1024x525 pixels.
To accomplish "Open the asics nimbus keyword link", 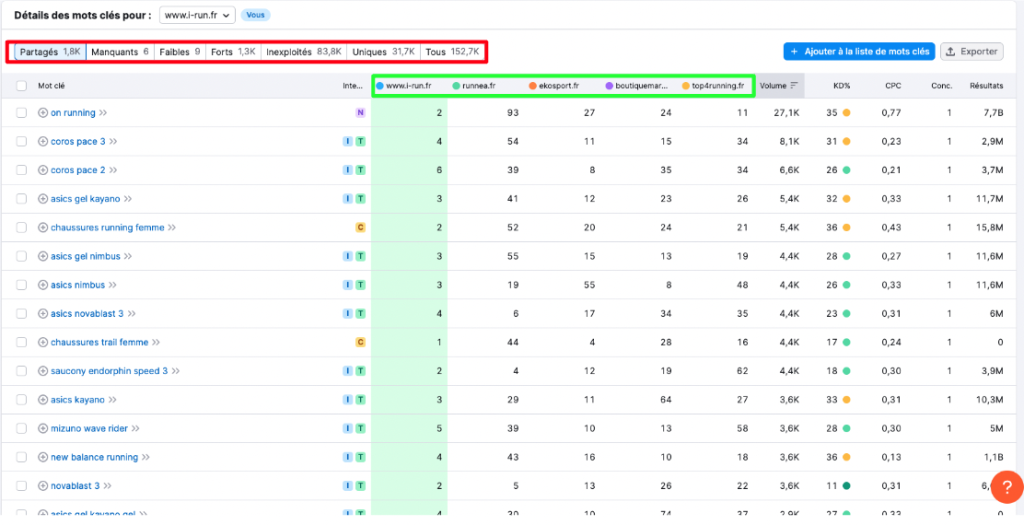I will (x=78, y=285).
